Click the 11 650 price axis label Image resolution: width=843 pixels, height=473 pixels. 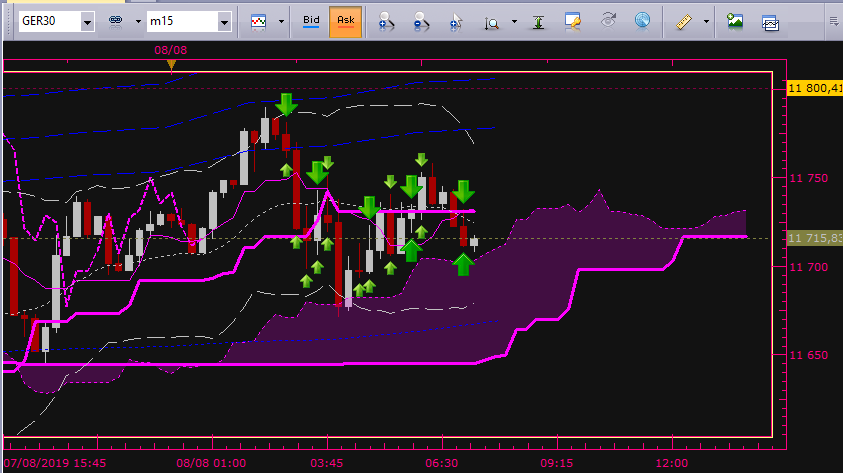(809, 355)
